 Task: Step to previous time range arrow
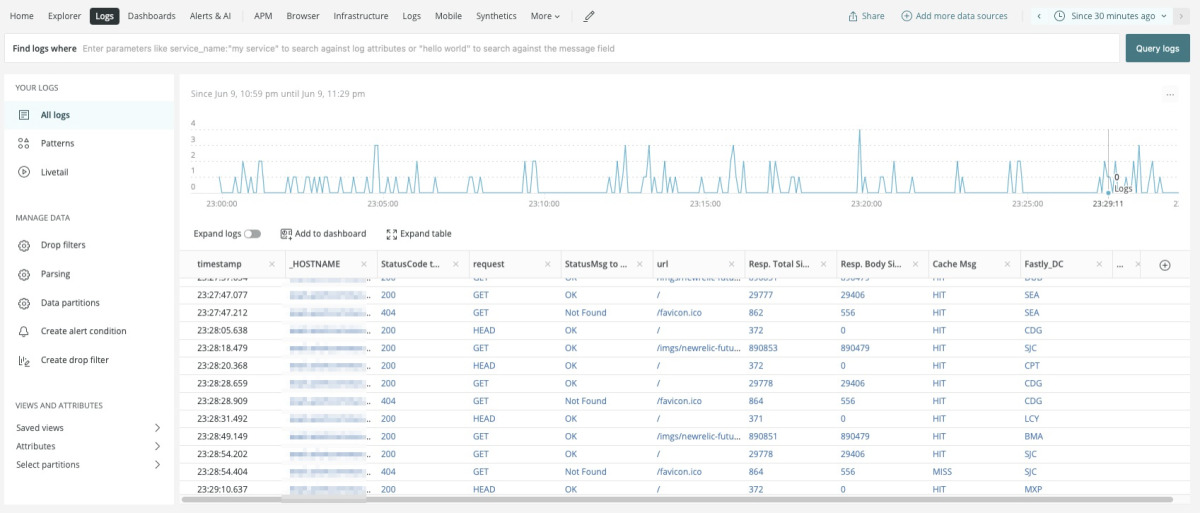tap(1039, 16)
